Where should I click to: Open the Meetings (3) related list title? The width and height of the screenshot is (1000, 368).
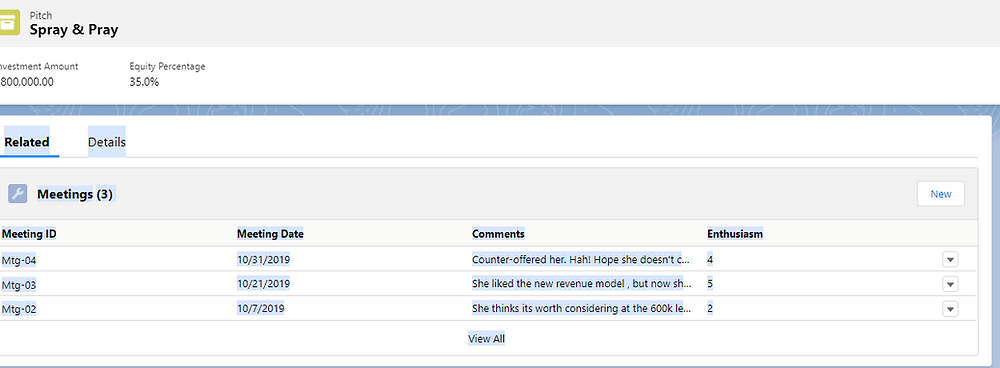coord(75,195)
